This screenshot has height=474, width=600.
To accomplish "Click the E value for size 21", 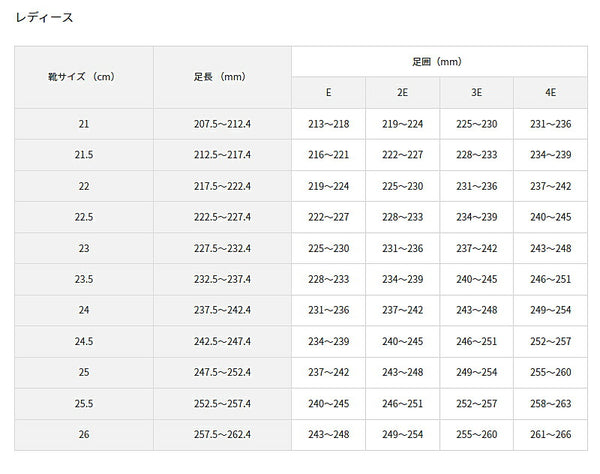I will point(328,123).
